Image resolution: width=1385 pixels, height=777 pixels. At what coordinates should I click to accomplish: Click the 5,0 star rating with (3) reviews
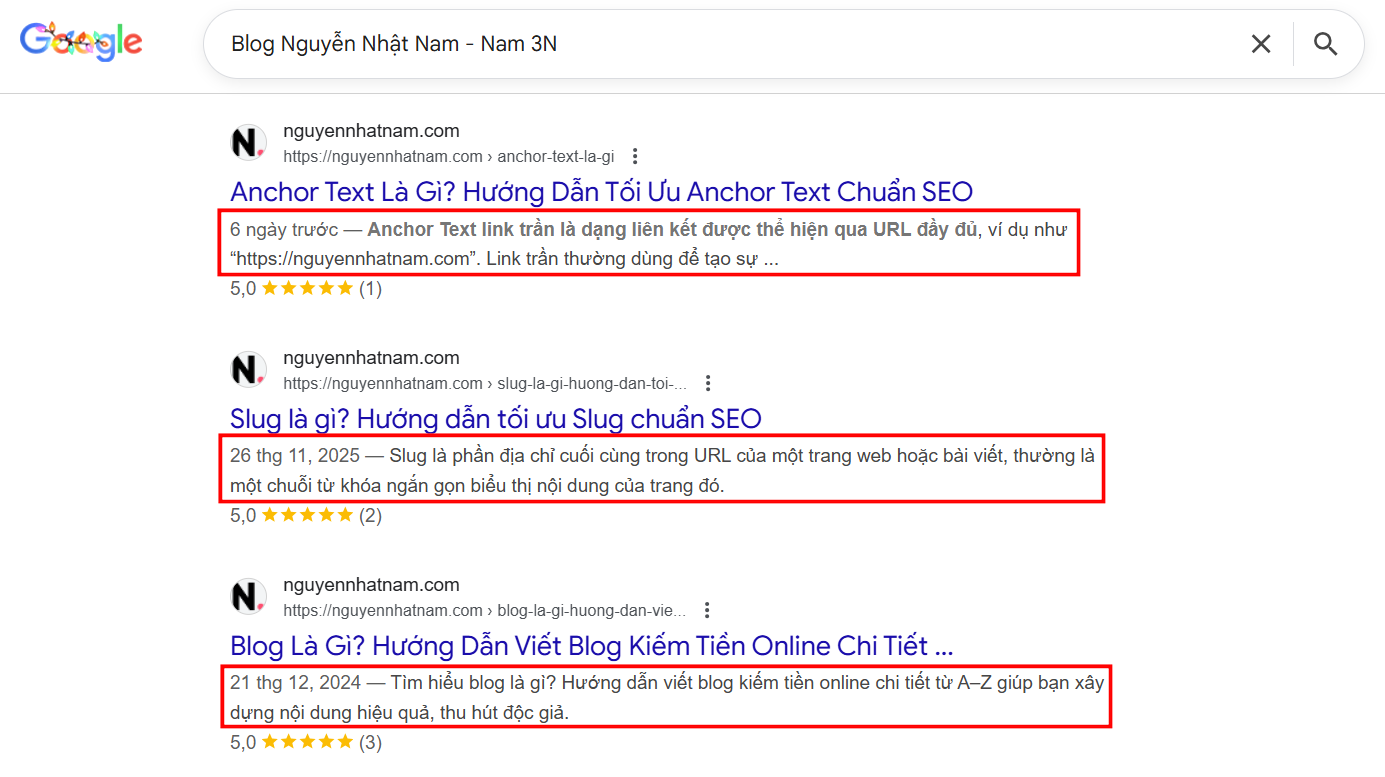[306, 743]
